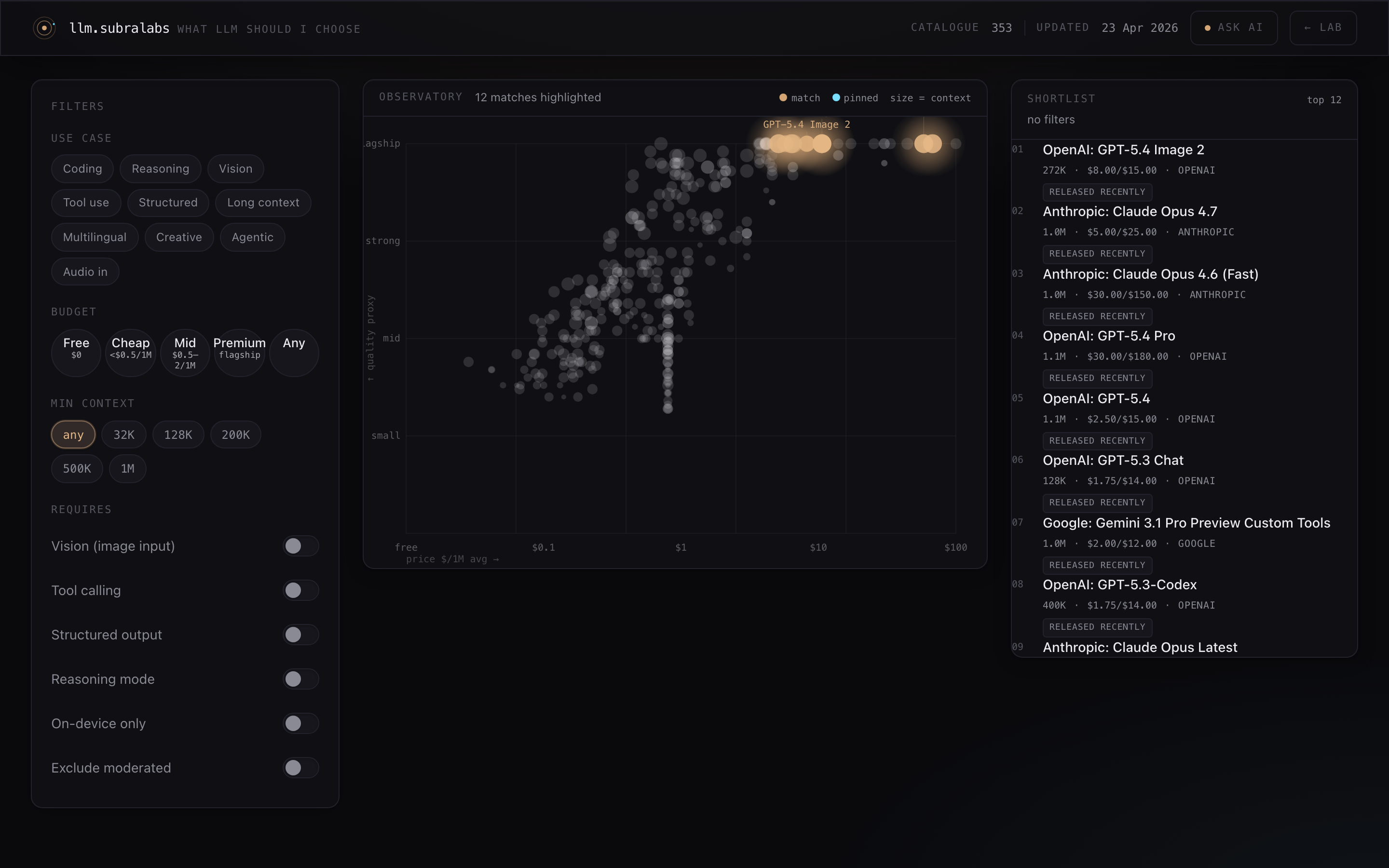Set budget to Mid

click(x=185, y=353)
